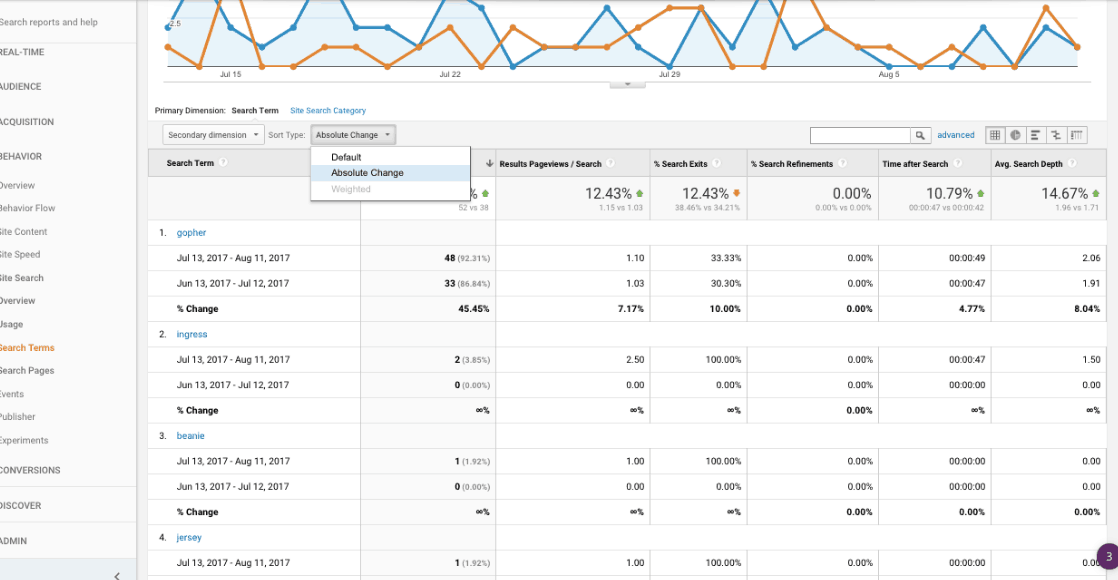Open the advanced filter link
This screenshot has height=580, width=1118.
click(955, 135)
